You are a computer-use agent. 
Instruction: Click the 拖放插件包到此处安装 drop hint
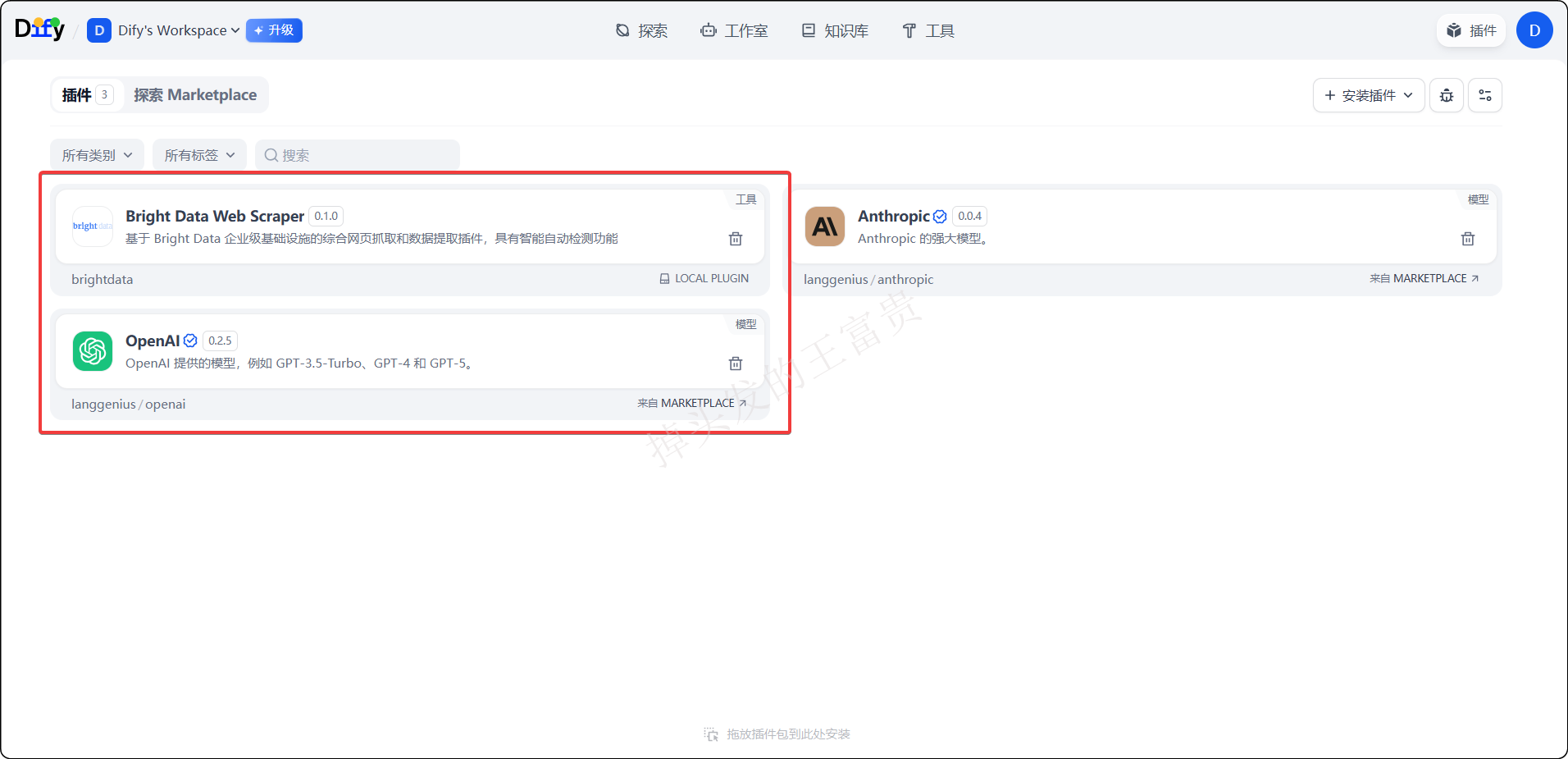[x=777, y=734]
